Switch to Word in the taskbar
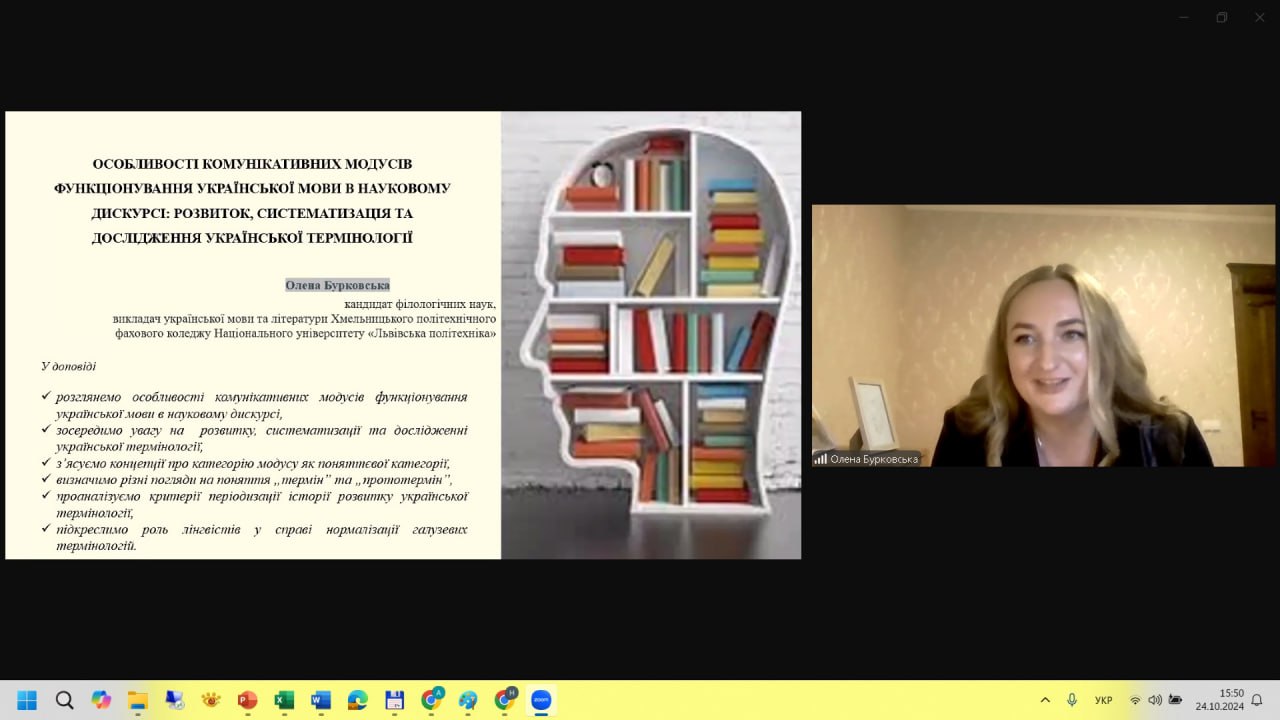The width and height of the screenshot is (1280, 720). tap(321, 700)
